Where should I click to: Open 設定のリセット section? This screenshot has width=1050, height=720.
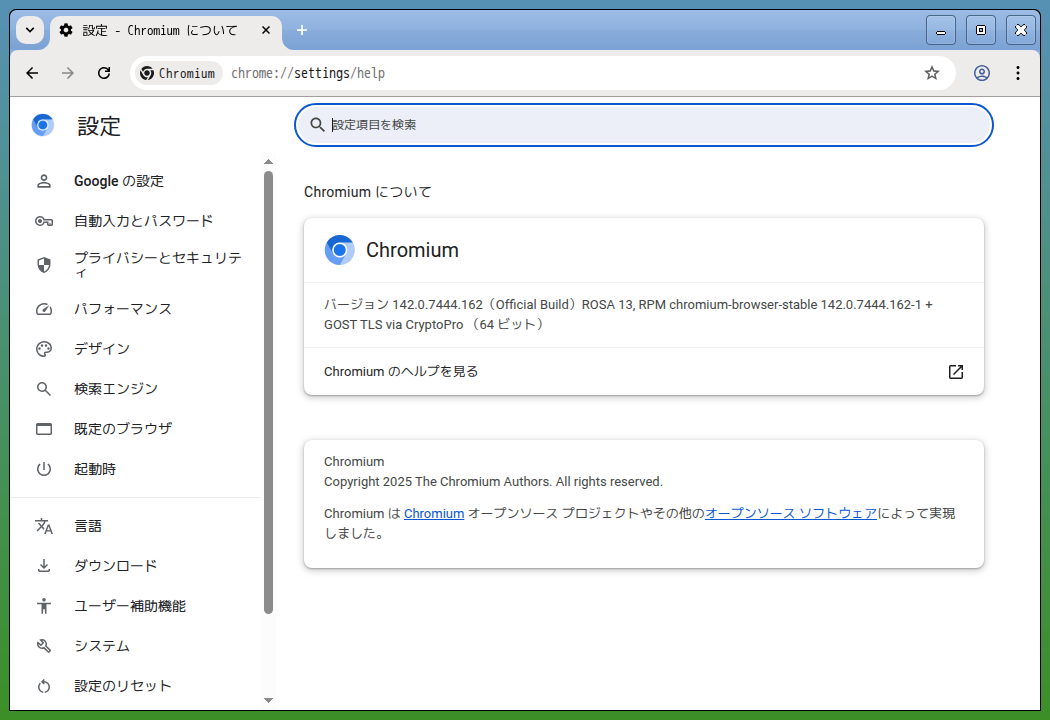coord(136,686)
